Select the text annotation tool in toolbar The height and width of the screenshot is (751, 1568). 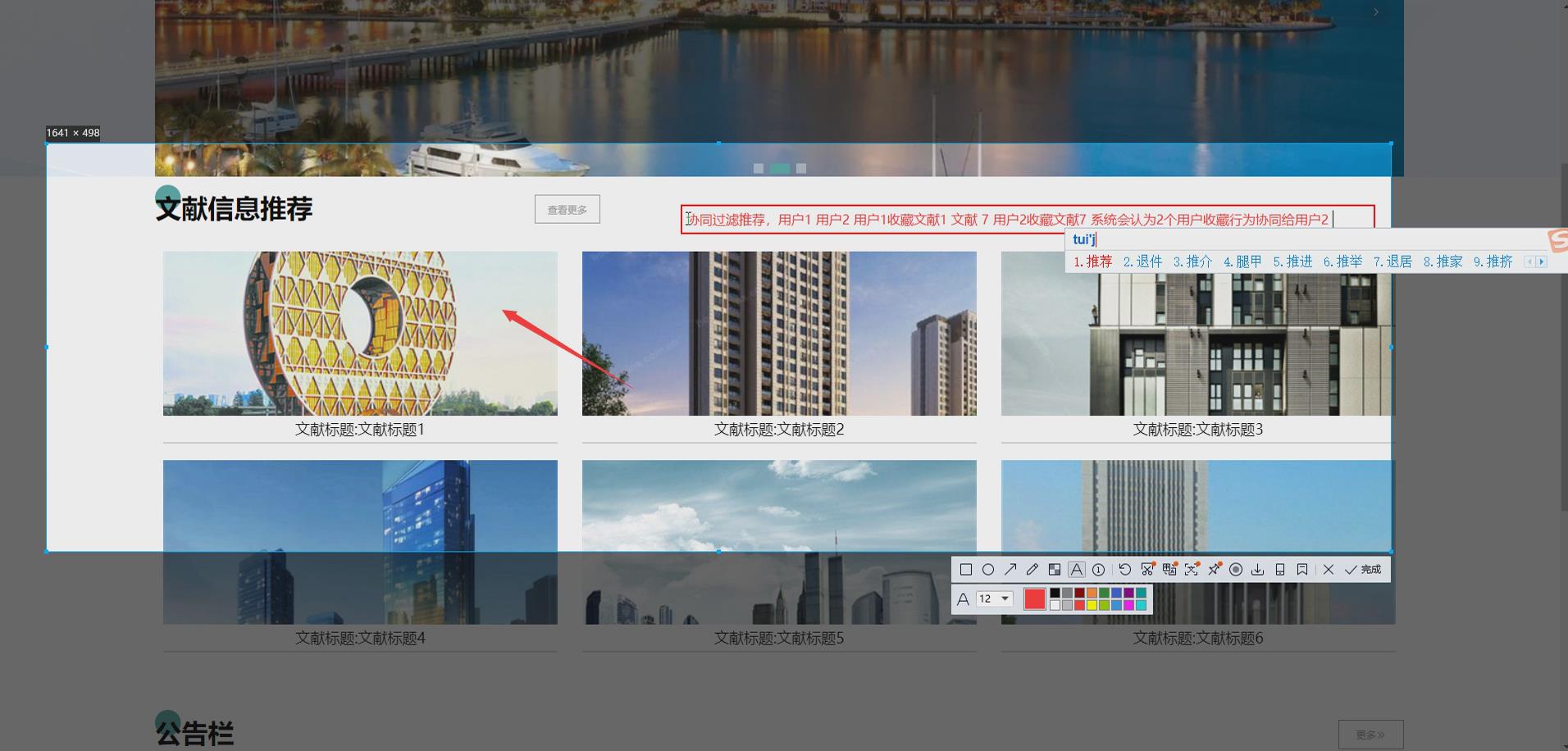tap(1077, 570)
